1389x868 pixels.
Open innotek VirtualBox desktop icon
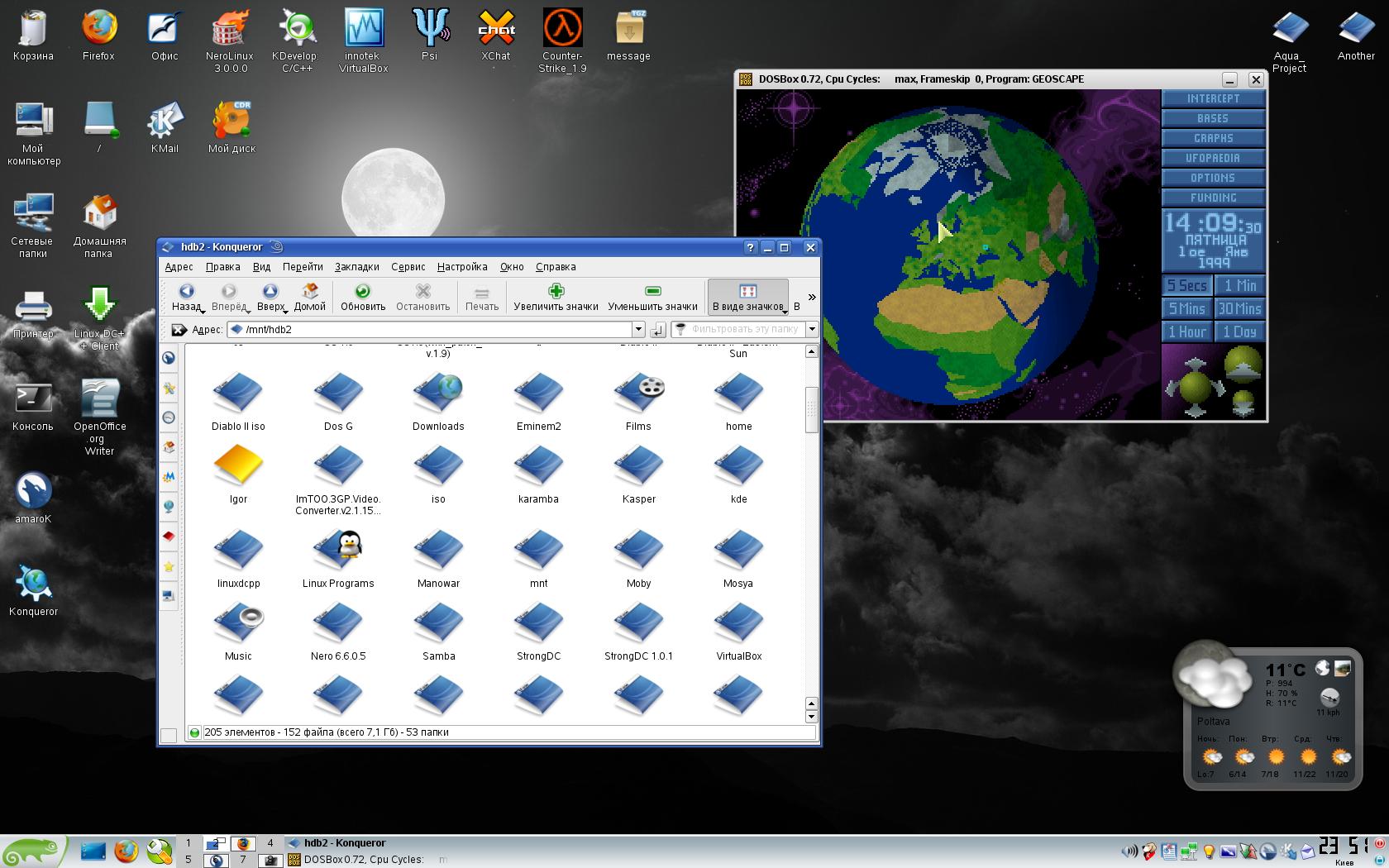pyautogui.click(x=363, y=28)
